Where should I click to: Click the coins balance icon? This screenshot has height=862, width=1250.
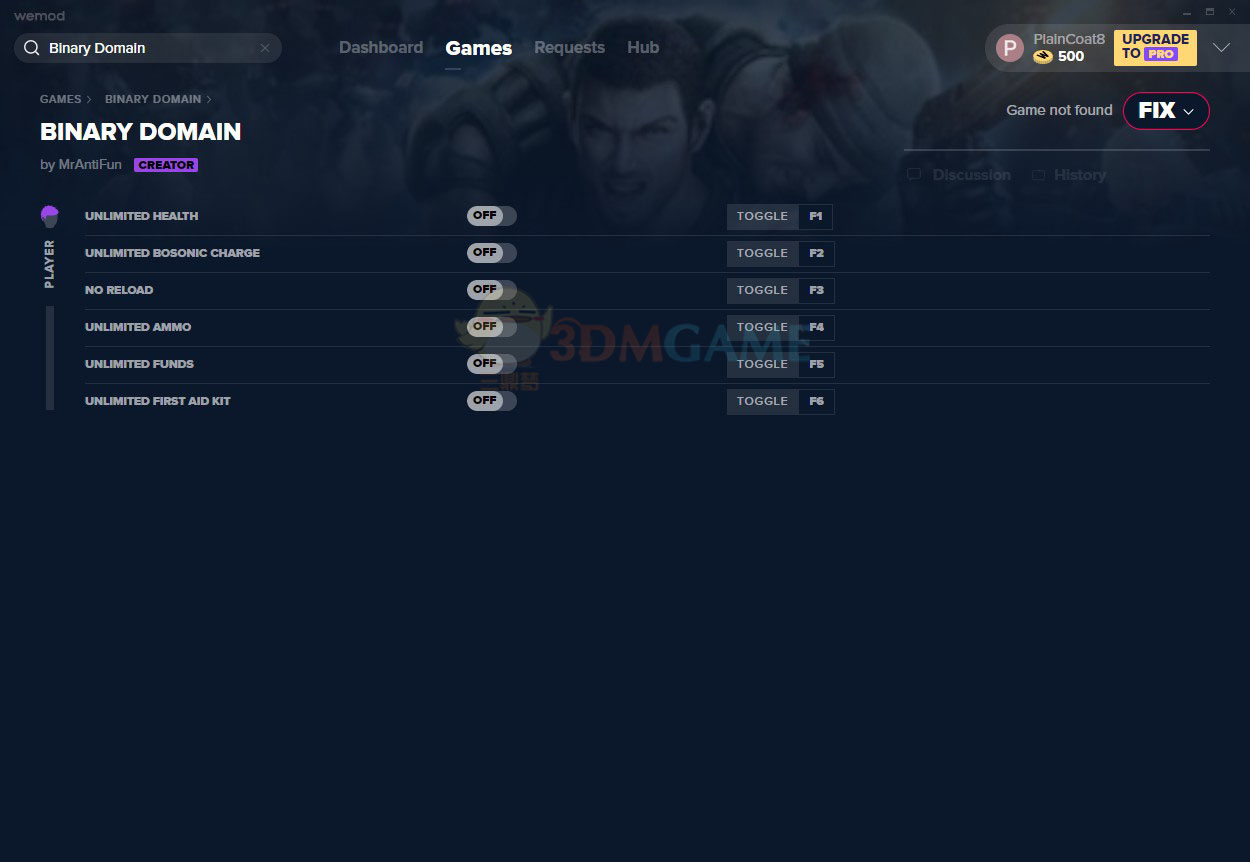coord(1043,57)
